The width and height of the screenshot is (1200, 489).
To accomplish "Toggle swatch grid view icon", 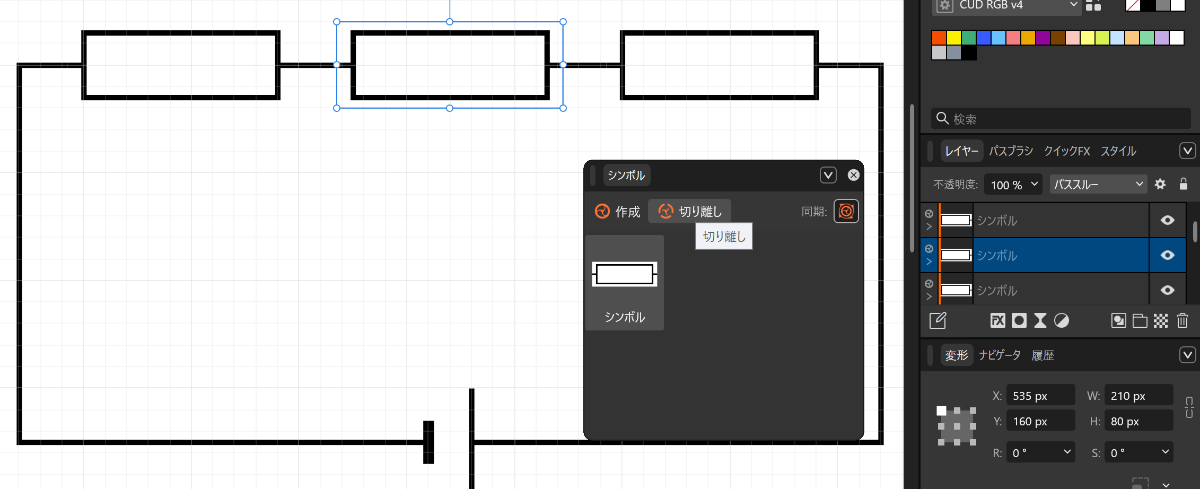I will click(x=1093, y=5).
